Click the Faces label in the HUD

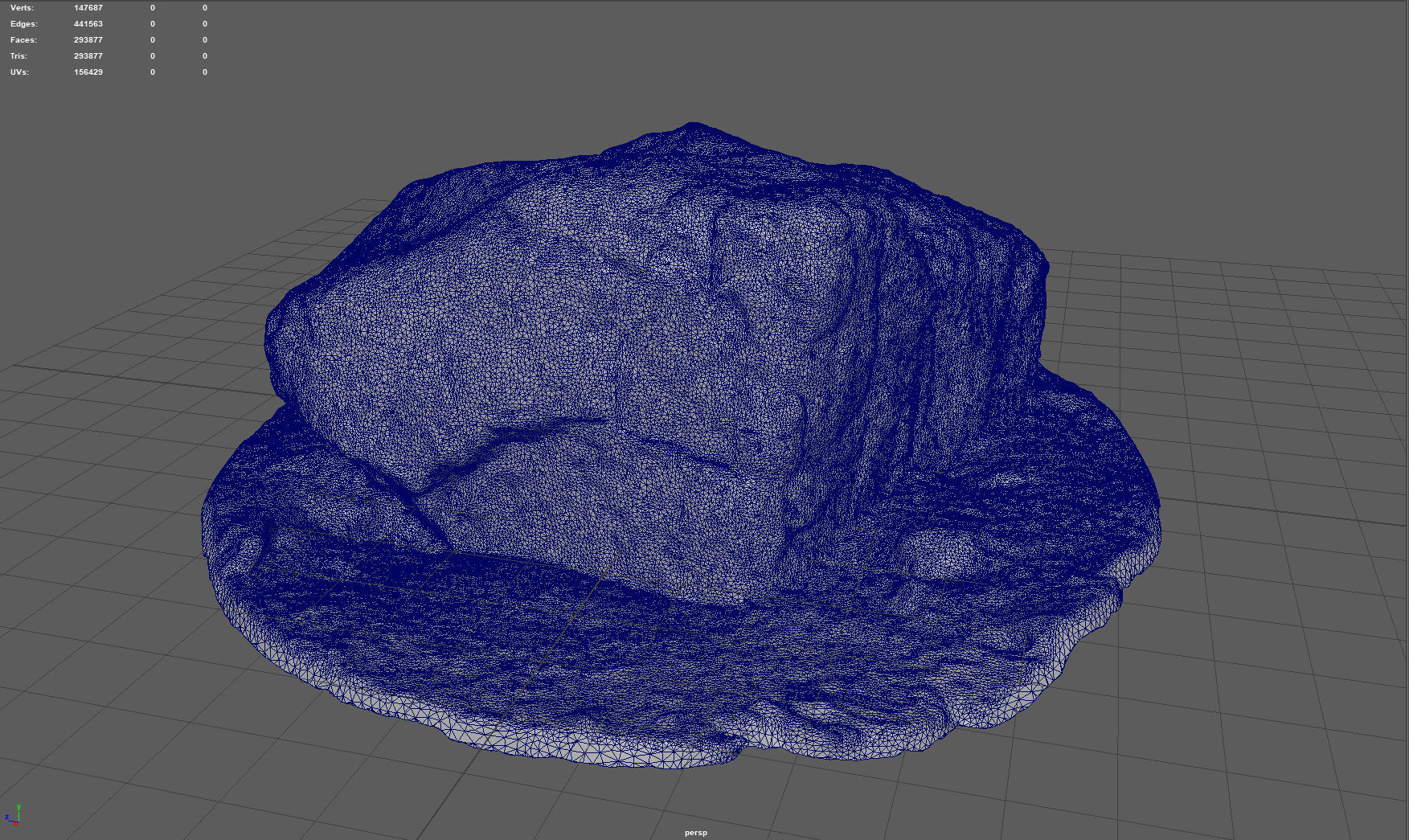point(23,40)
